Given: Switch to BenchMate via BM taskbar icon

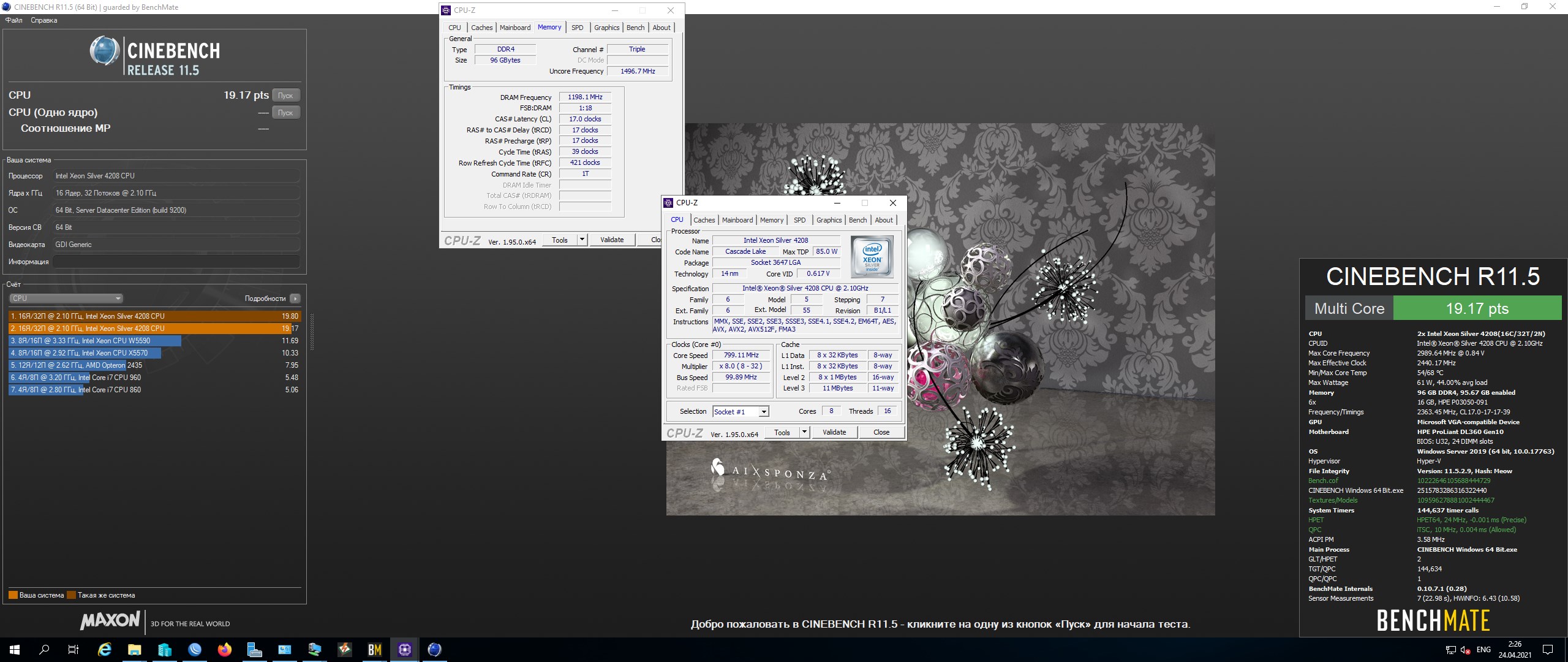Looking at the screenshot, I should (x=375, y=650).
